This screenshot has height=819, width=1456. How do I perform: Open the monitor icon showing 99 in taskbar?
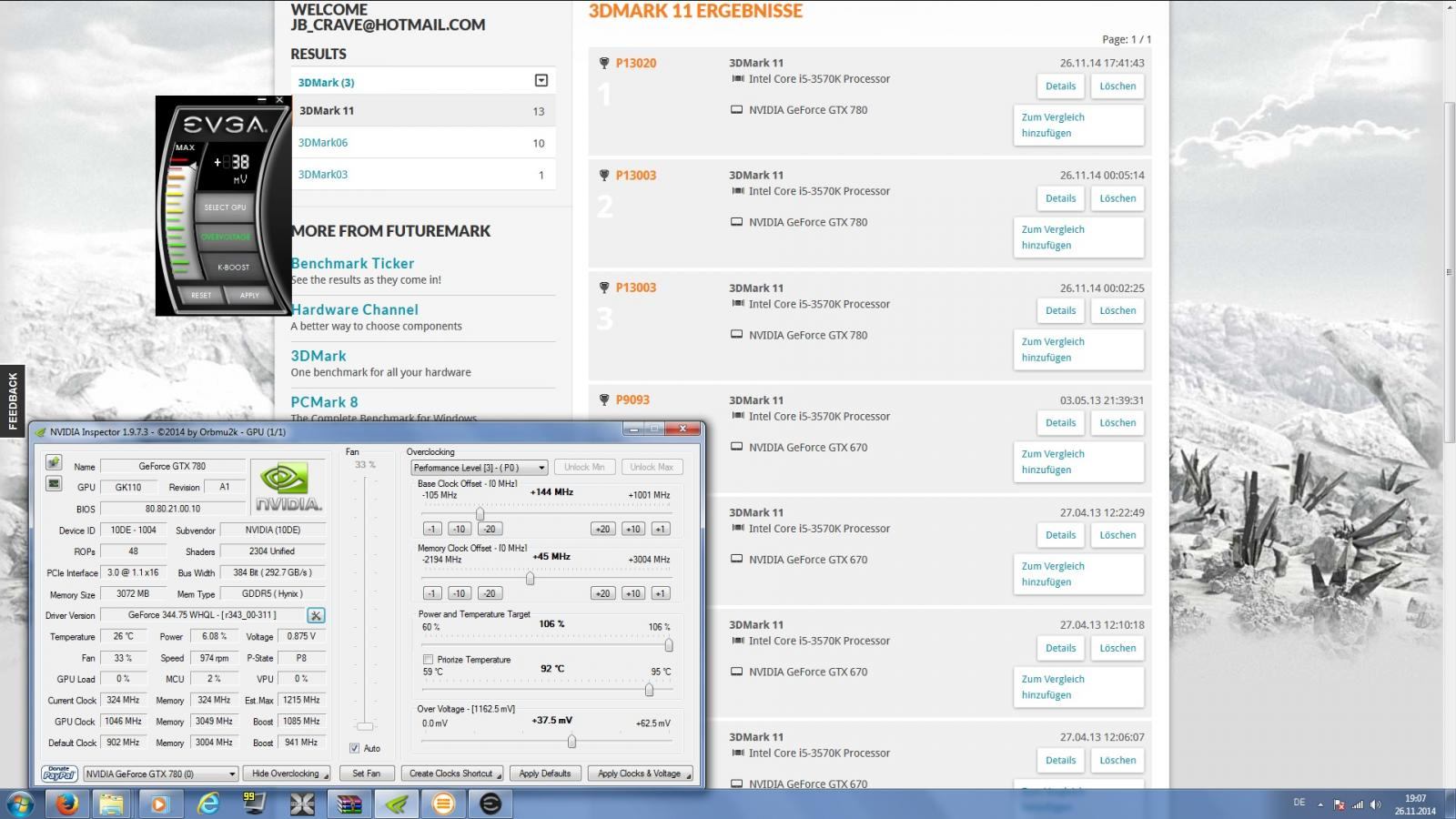point(254,804)
